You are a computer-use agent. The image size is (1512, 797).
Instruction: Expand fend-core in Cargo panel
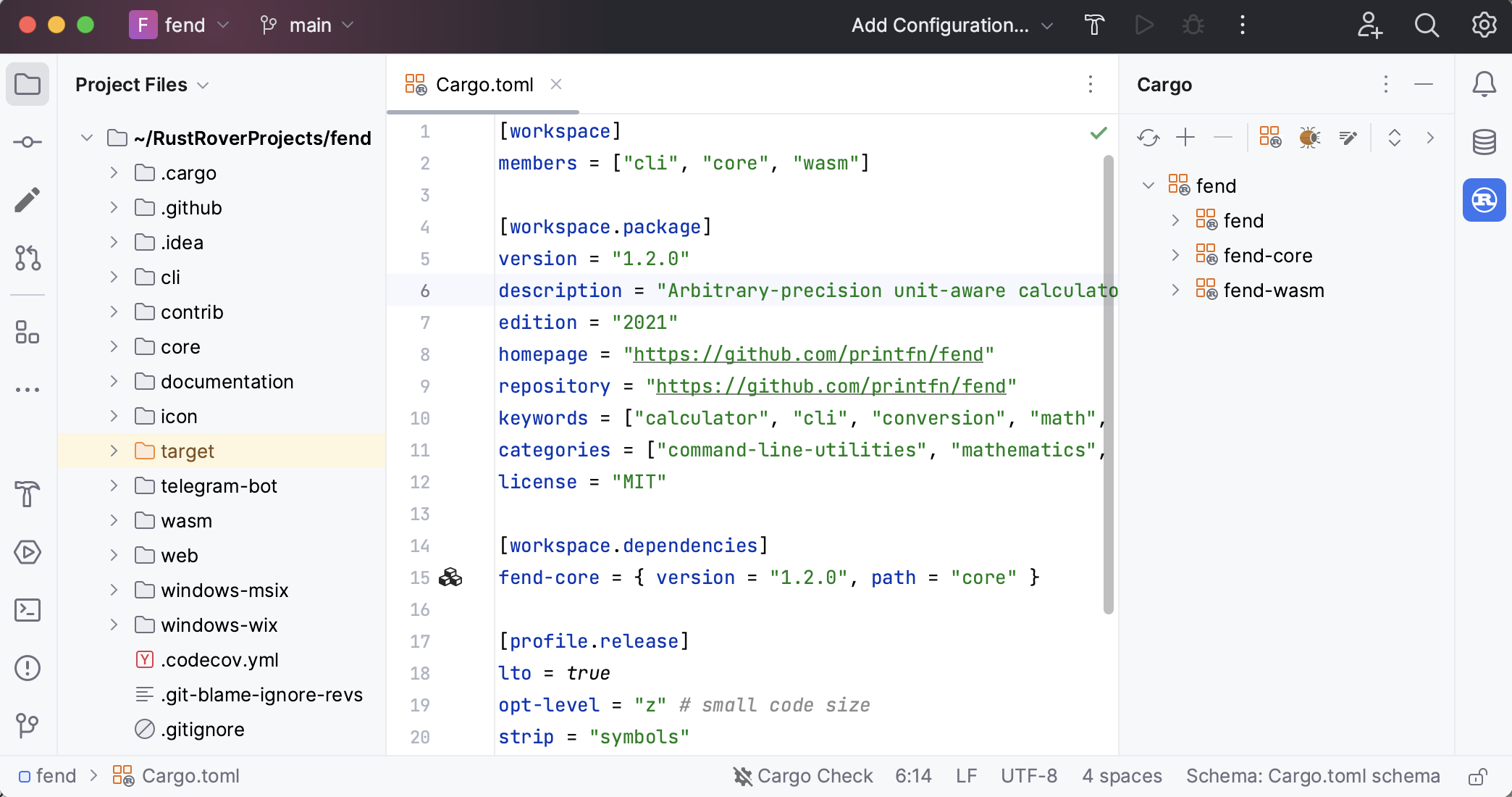pos(1175,255)
